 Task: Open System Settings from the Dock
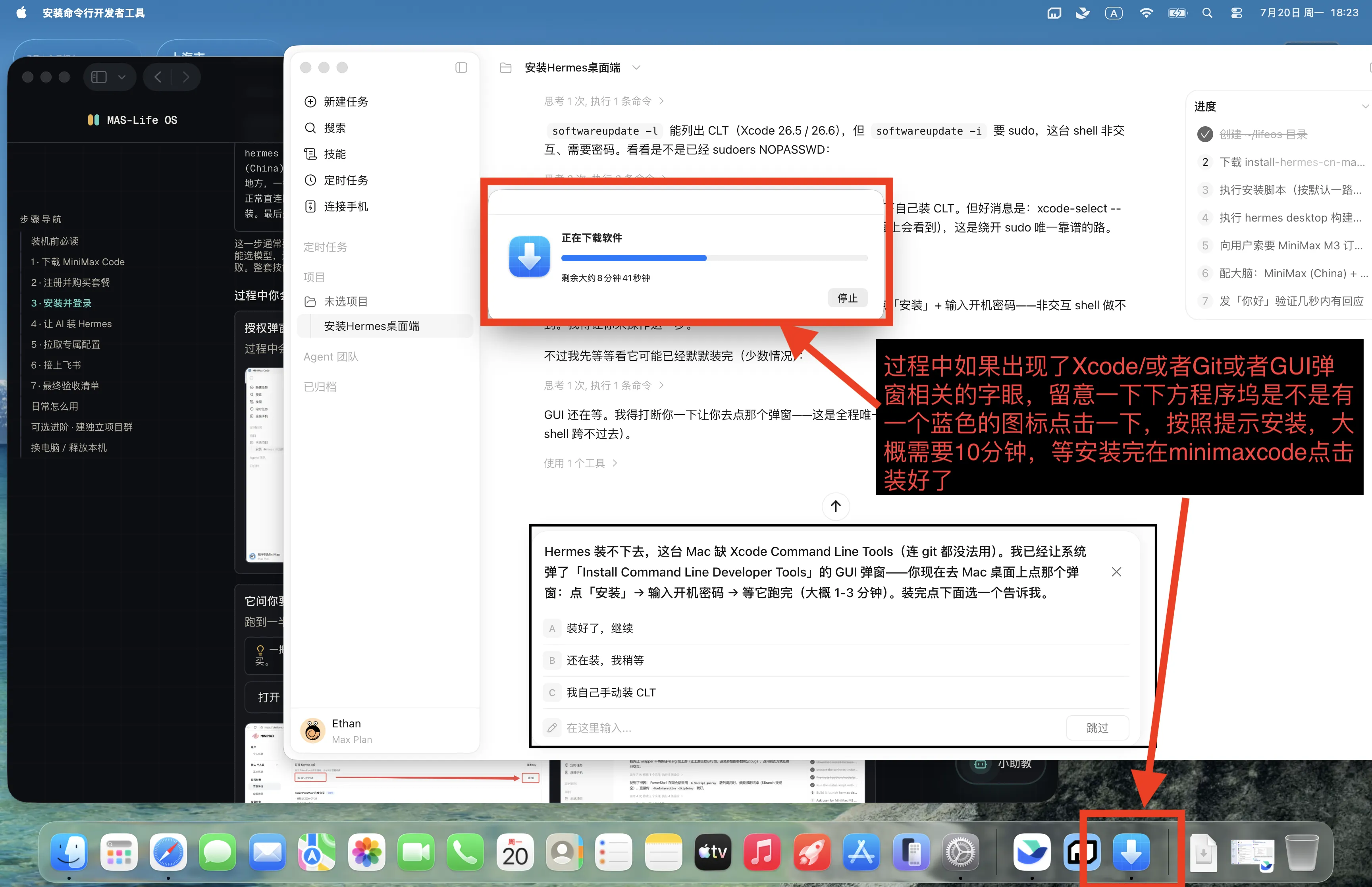[x=960, y=852]
